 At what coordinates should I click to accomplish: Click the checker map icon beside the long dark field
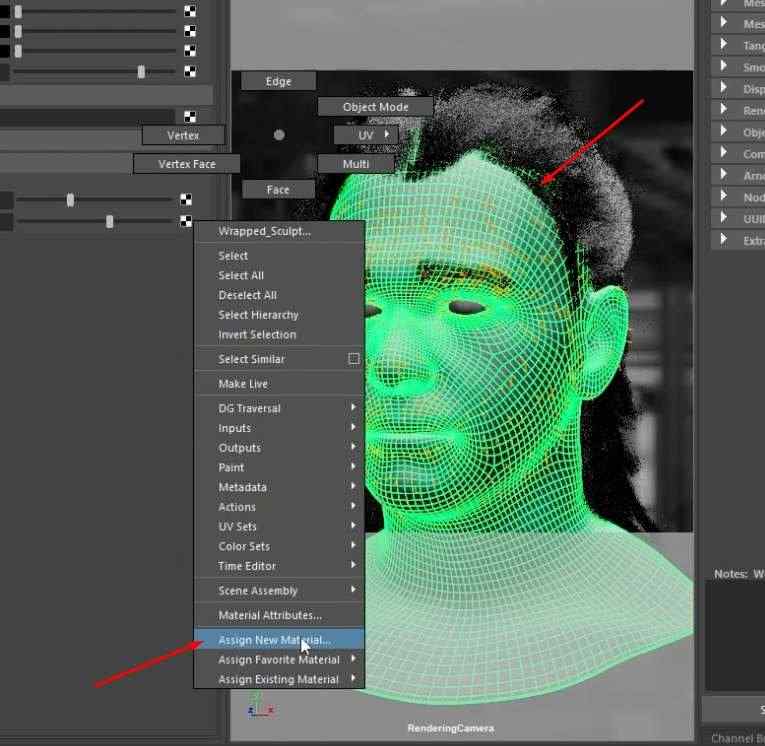coord(190,116)
